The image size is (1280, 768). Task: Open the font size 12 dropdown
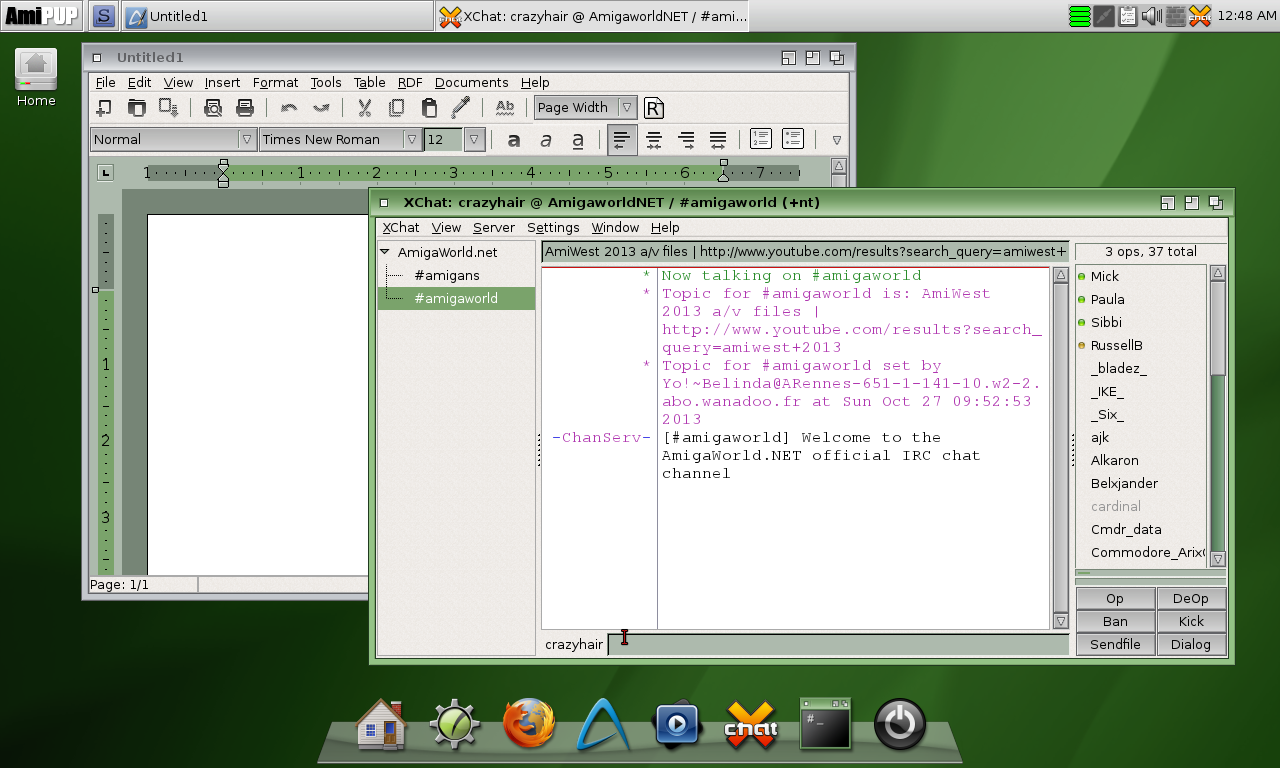pos(475,140)
